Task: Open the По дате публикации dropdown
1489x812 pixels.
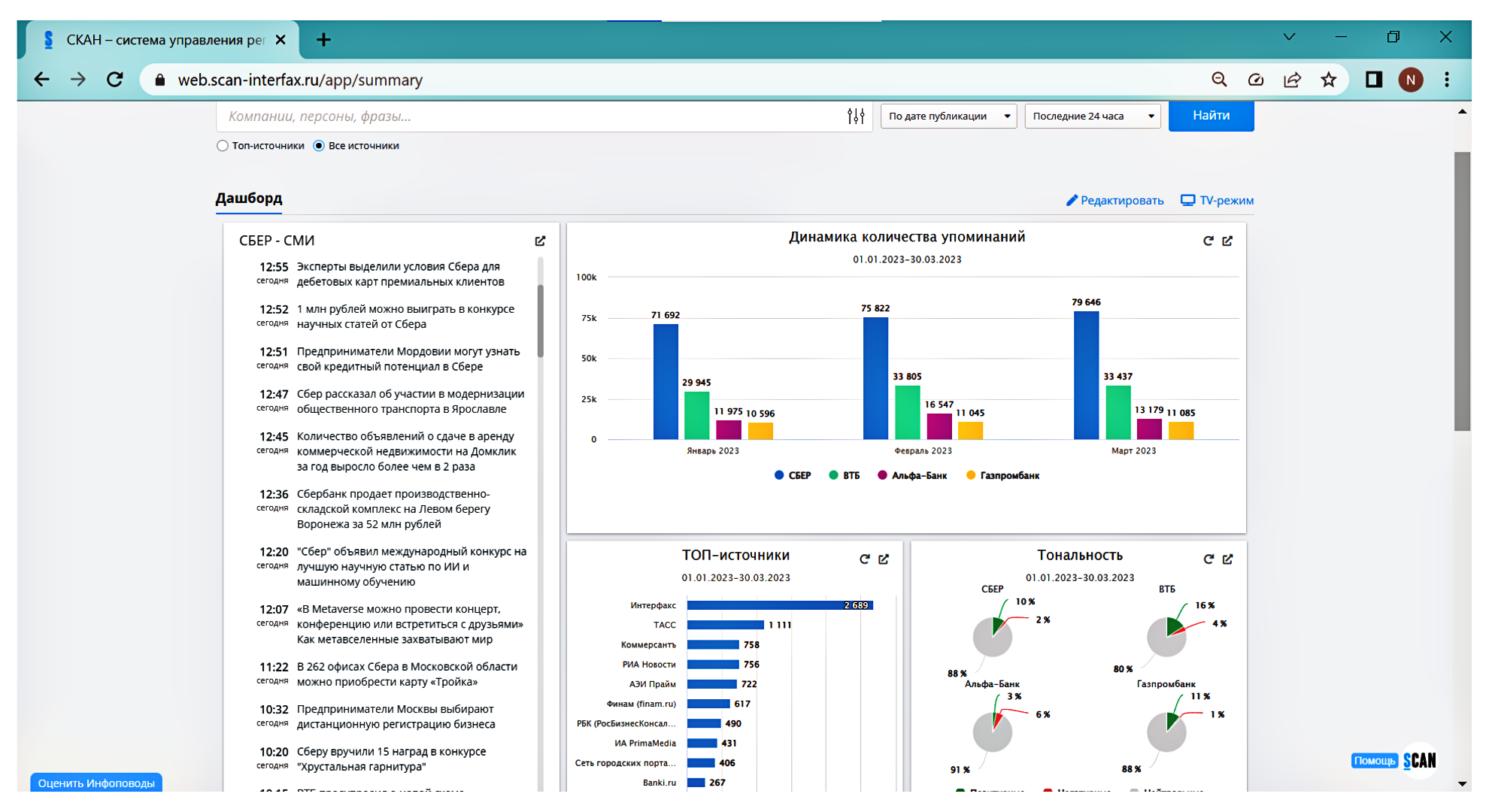Action: coord(948,116)
